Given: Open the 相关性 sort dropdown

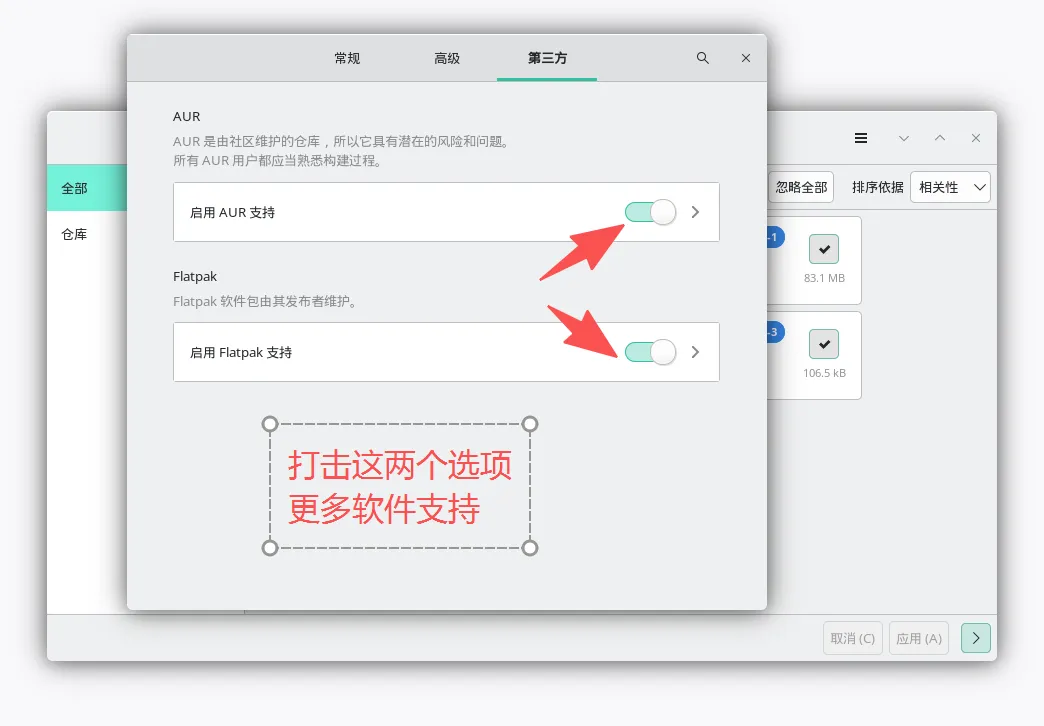Looking at the screenshot, I should 950,187.
